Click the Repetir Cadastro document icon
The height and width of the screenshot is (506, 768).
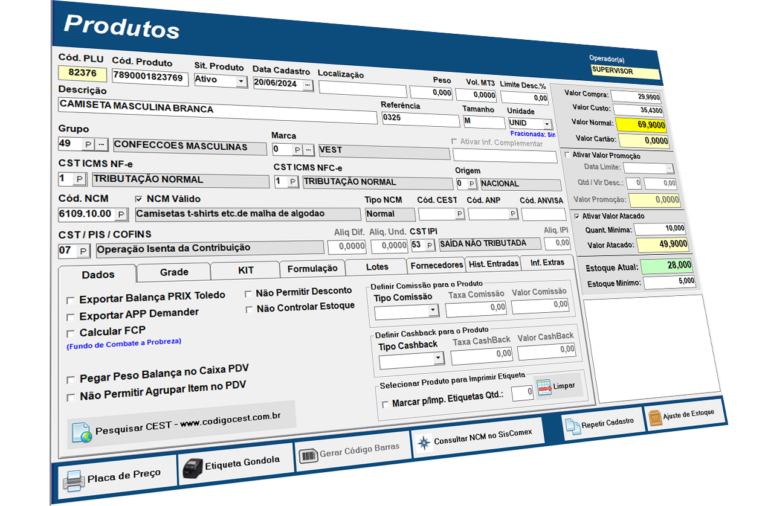[x=572, y=426]
